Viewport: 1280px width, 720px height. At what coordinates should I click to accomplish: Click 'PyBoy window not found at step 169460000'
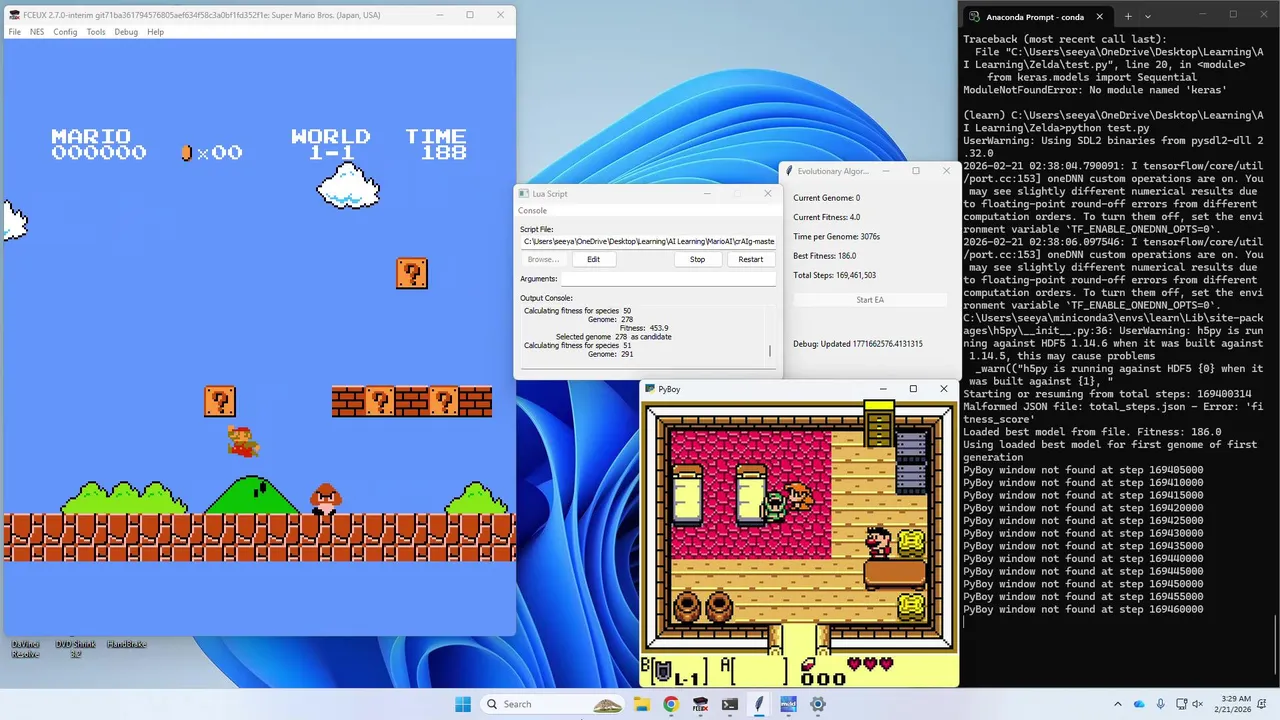pyautogui.click(x=1083, y=609)
